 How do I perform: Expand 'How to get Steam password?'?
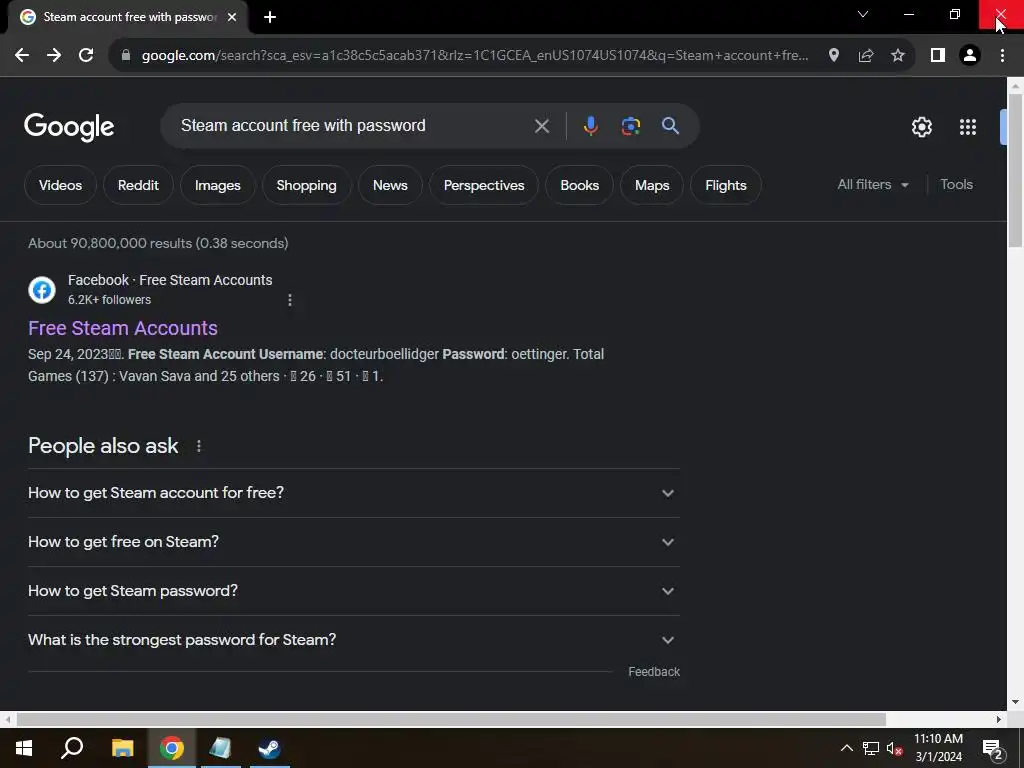tap(354, 591)
